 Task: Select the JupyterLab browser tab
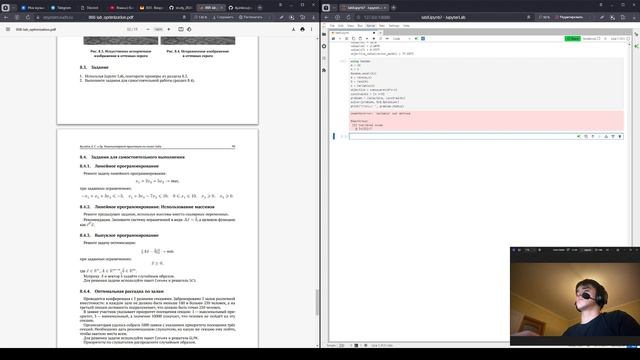tap(364, 7)
